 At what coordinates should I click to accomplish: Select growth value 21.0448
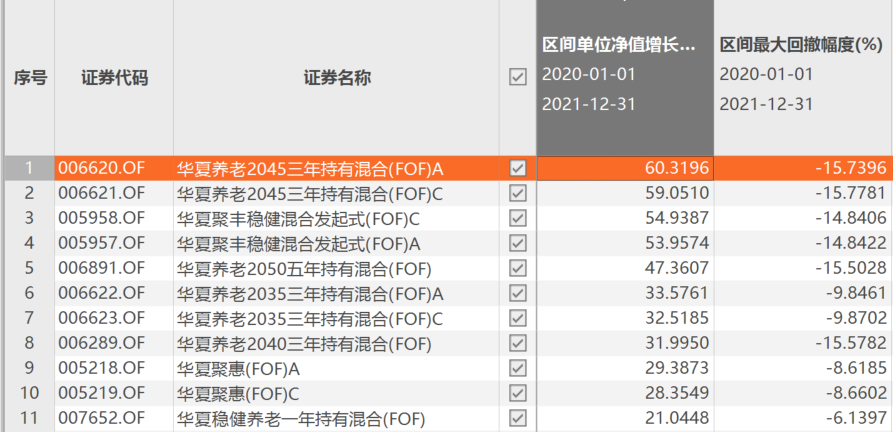click(677, 418)
